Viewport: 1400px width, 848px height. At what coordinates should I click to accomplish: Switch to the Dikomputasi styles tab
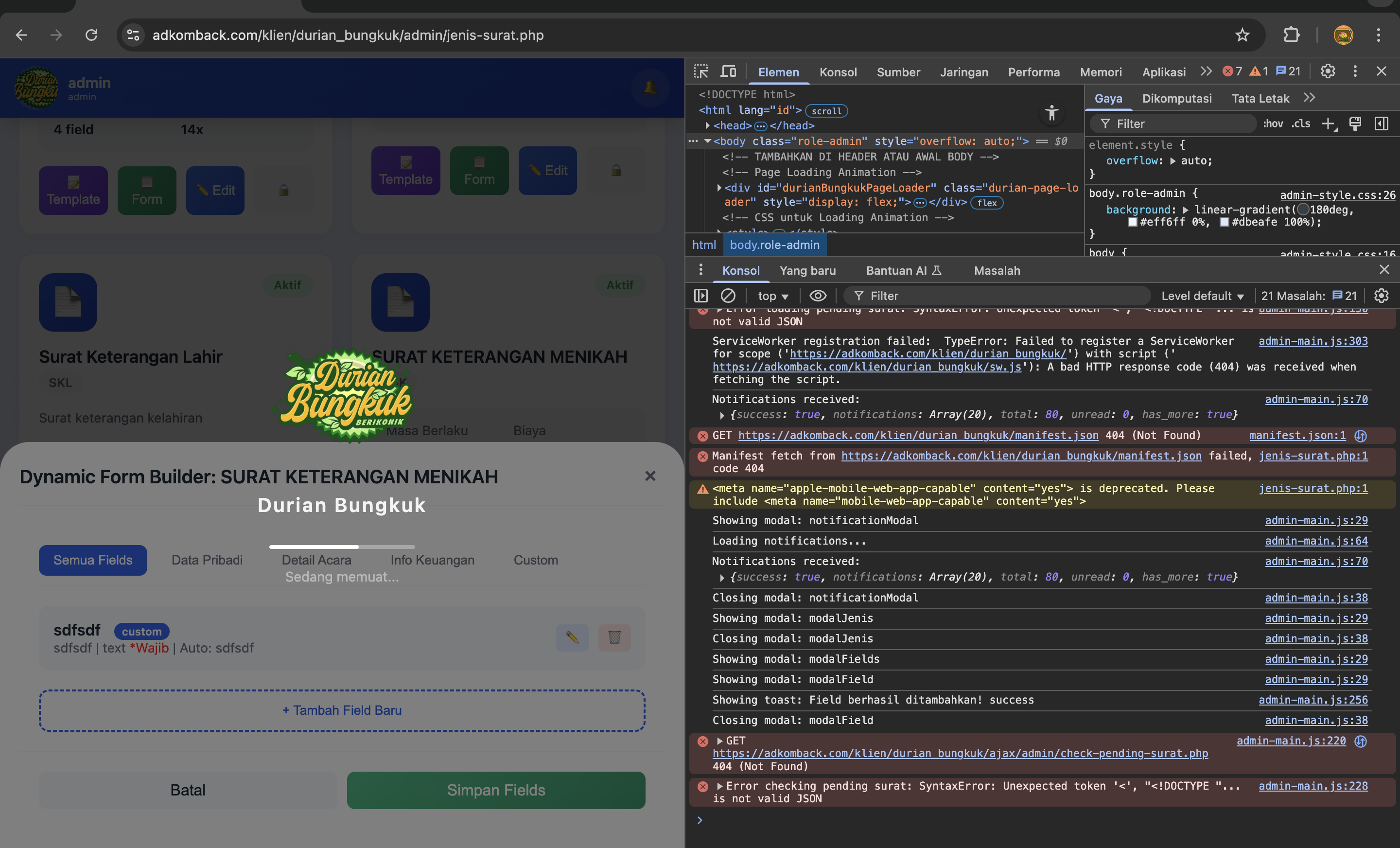point(1176,98)
